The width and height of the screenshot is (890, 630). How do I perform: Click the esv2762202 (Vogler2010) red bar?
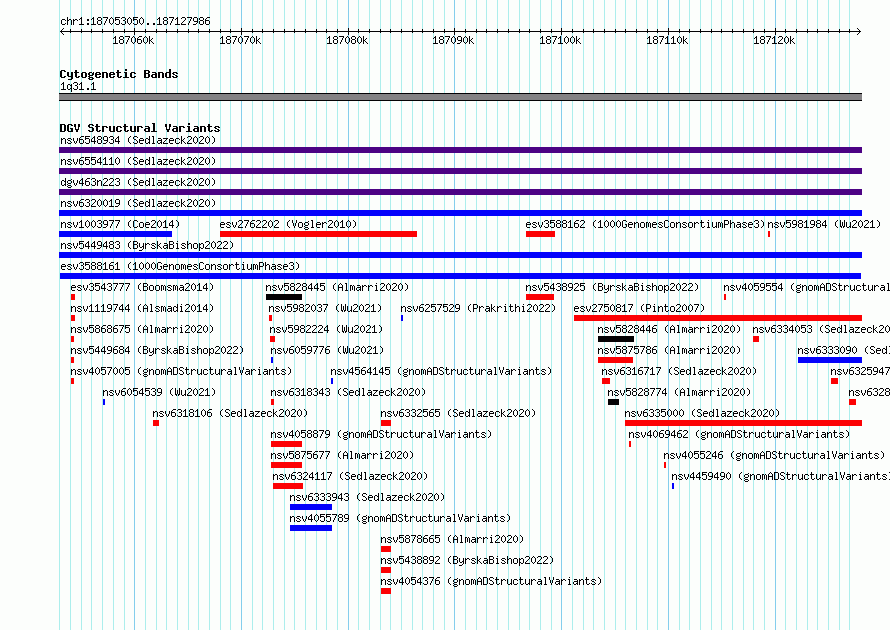pyautogui.click(x=318, y=234)
